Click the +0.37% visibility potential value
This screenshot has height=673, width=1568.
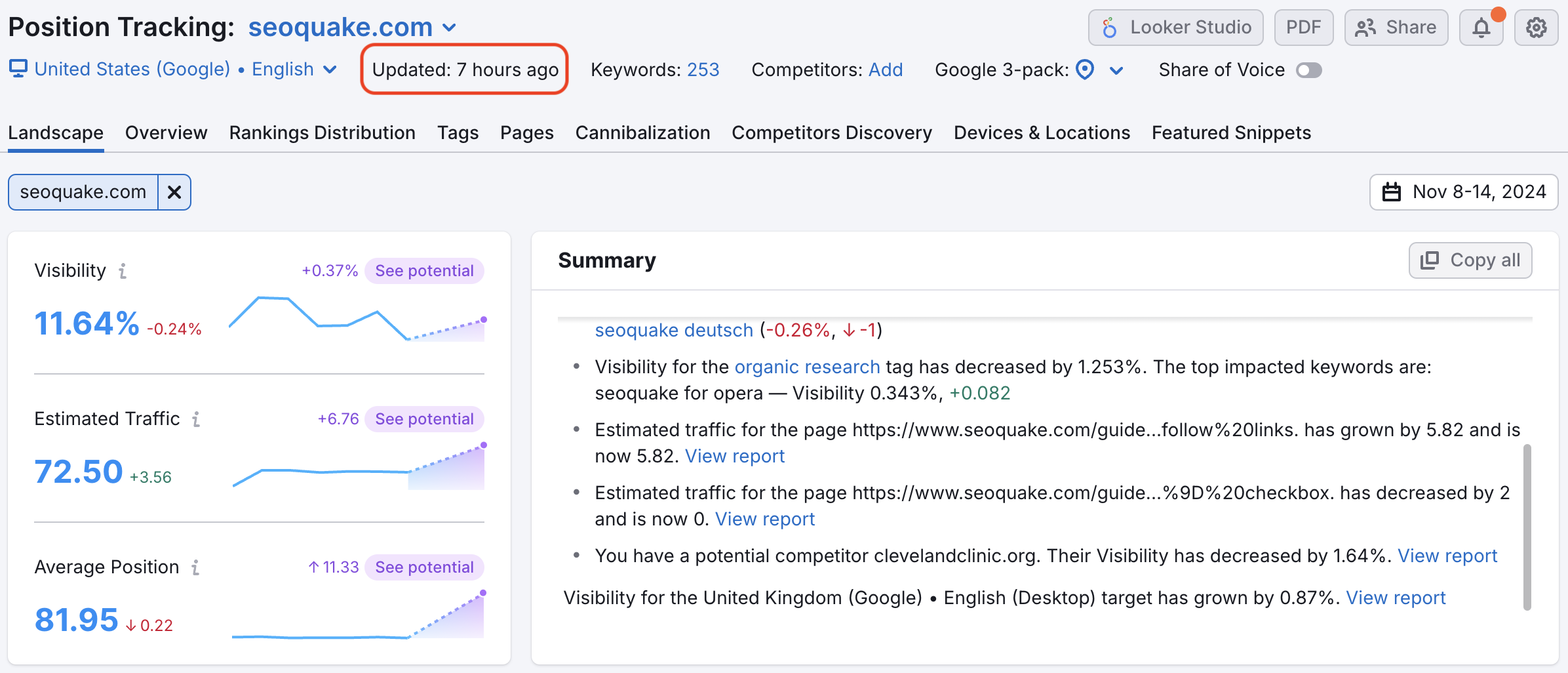point(330,271)
